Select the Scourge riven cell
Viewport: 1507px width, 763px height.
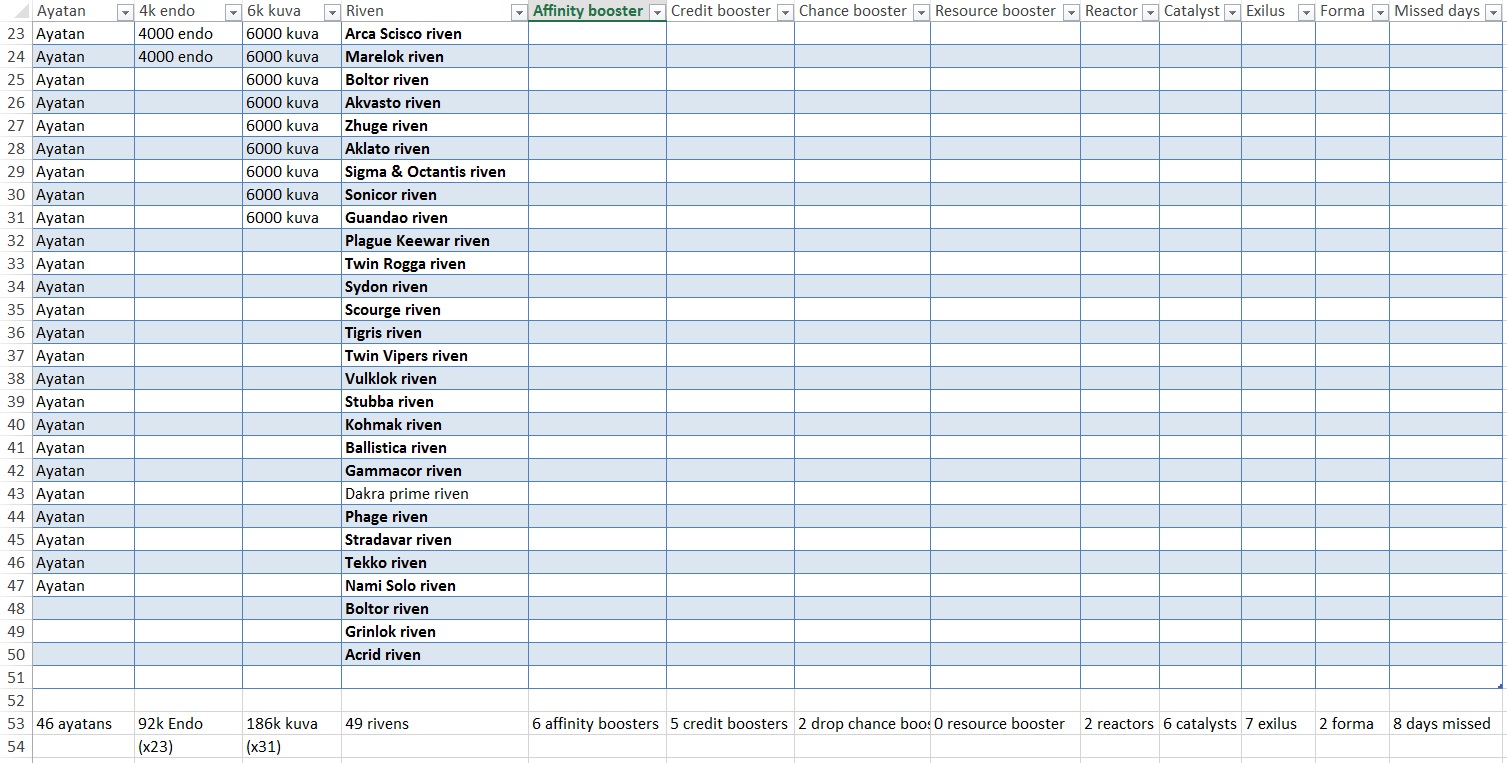coord(435,309)
